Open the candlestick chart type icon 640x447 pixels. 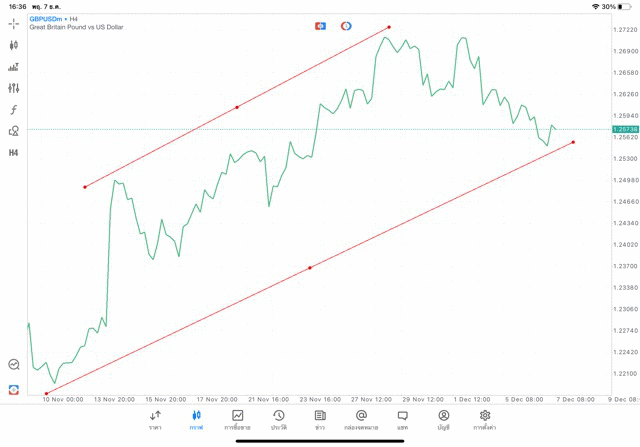click(14, 45)
